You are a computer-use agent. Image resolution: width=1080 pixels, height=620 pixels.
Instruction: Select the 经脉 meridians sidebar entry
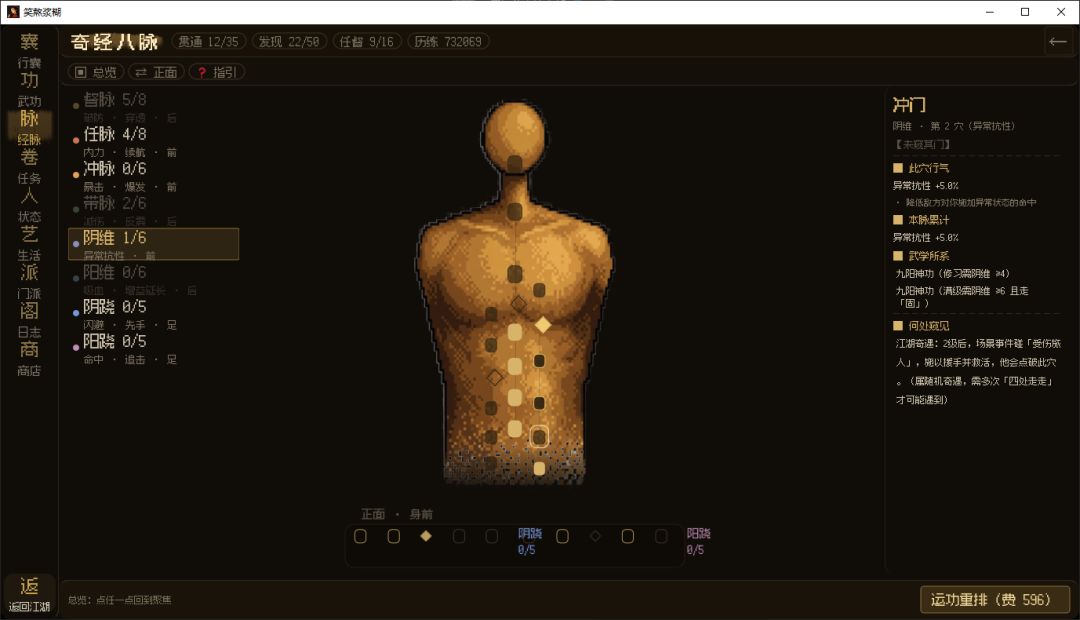29,127
